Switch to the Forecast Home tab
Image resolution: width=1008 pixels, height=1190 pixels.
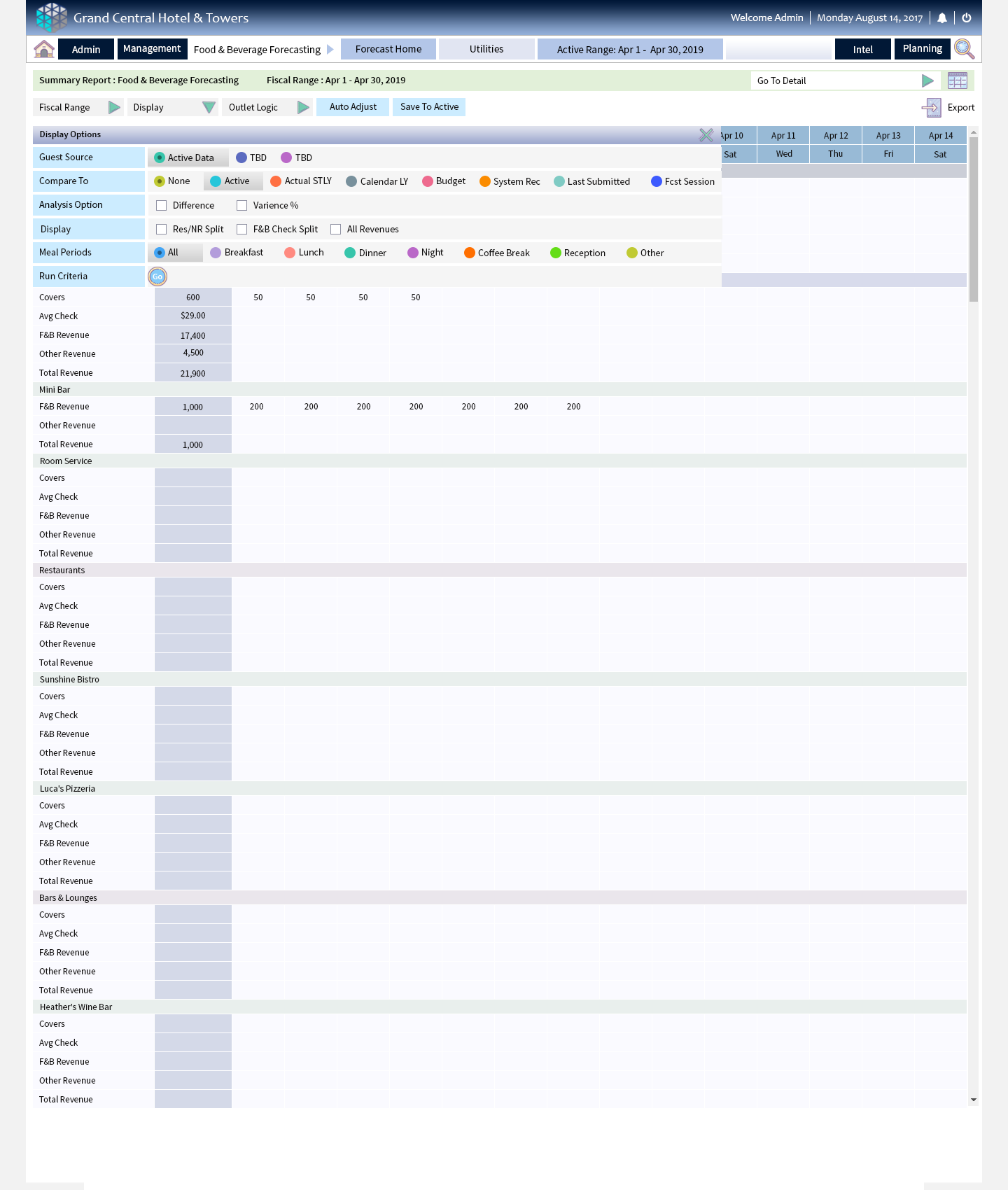[x=388, y=49]
